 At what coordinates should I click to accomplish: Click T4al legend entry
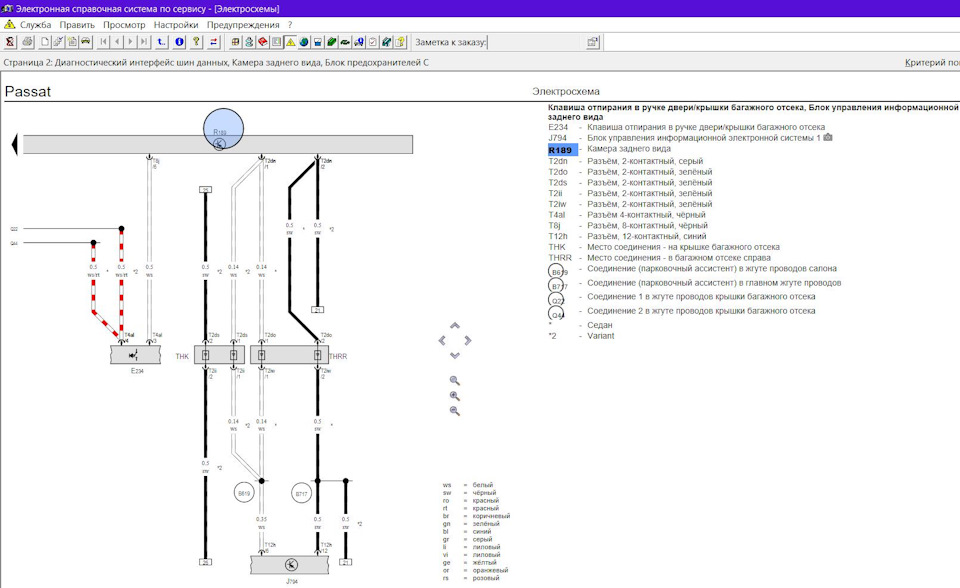pos(557,215)
